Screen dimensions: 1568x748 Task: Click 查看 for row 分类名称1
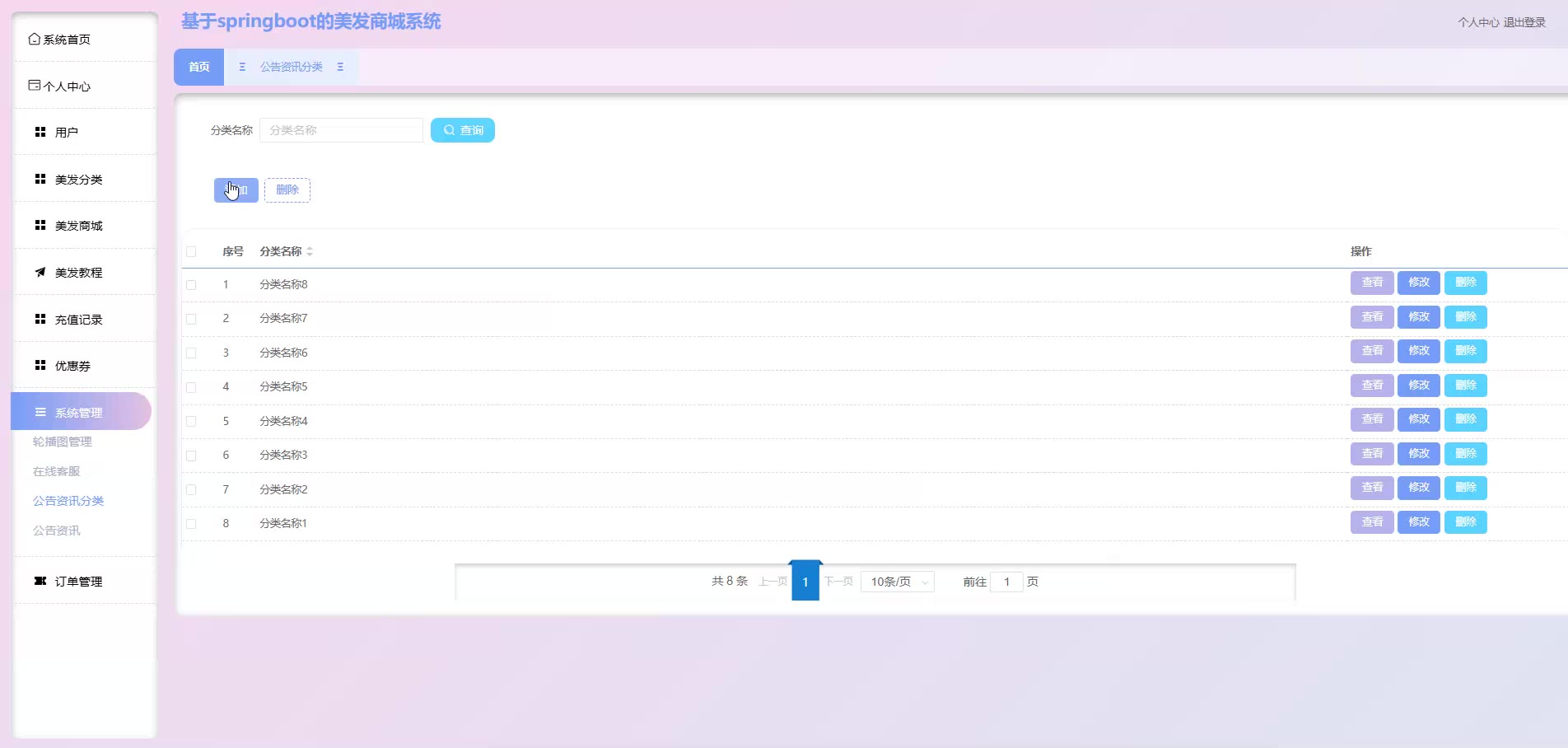click(1372, 522)
